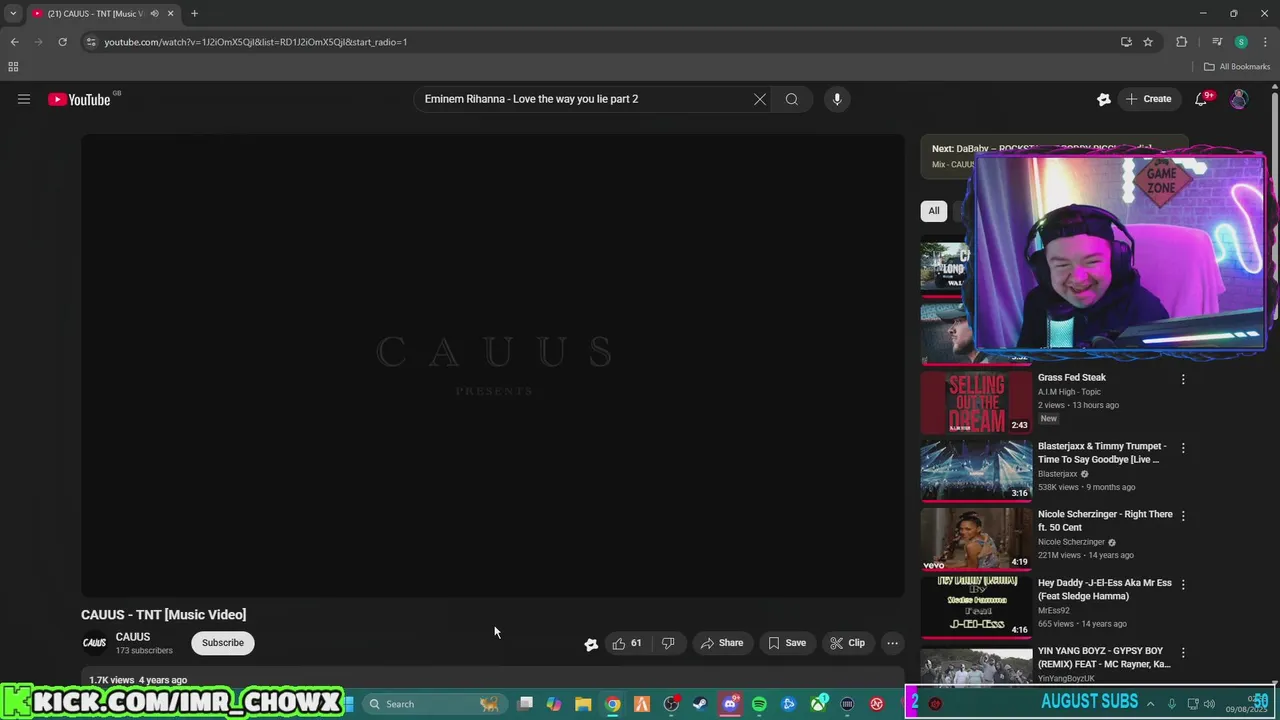Select the All filter chip
This screenshot has width=1280, height=720.
(933, 211)
